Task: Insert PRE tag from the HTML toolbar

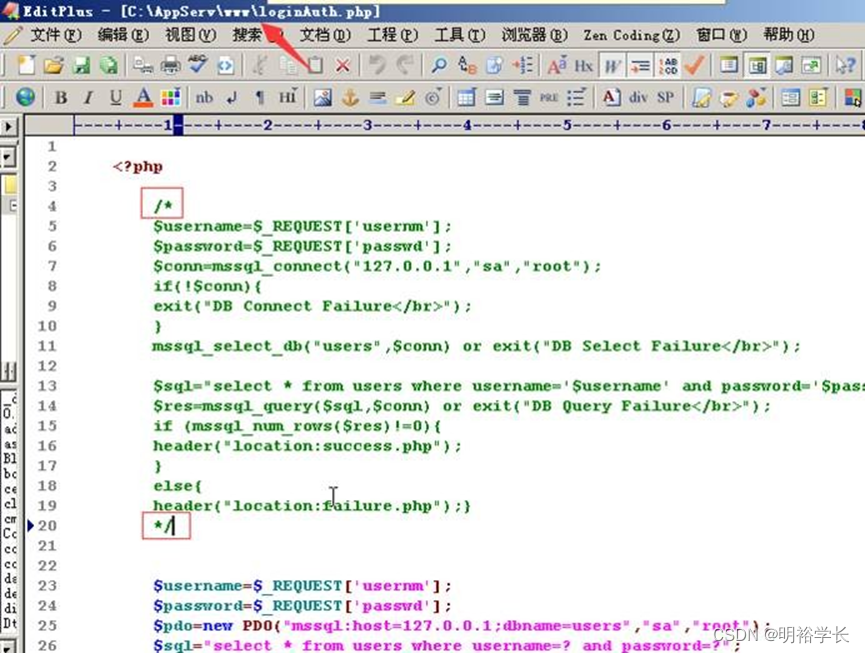Action: point(549,98)
